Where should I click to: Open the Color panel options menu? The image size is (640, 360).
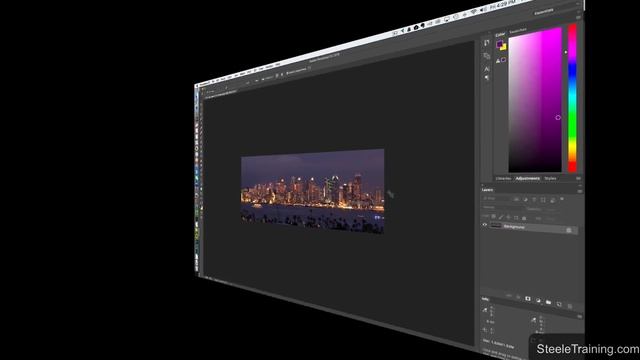(578, 17)
